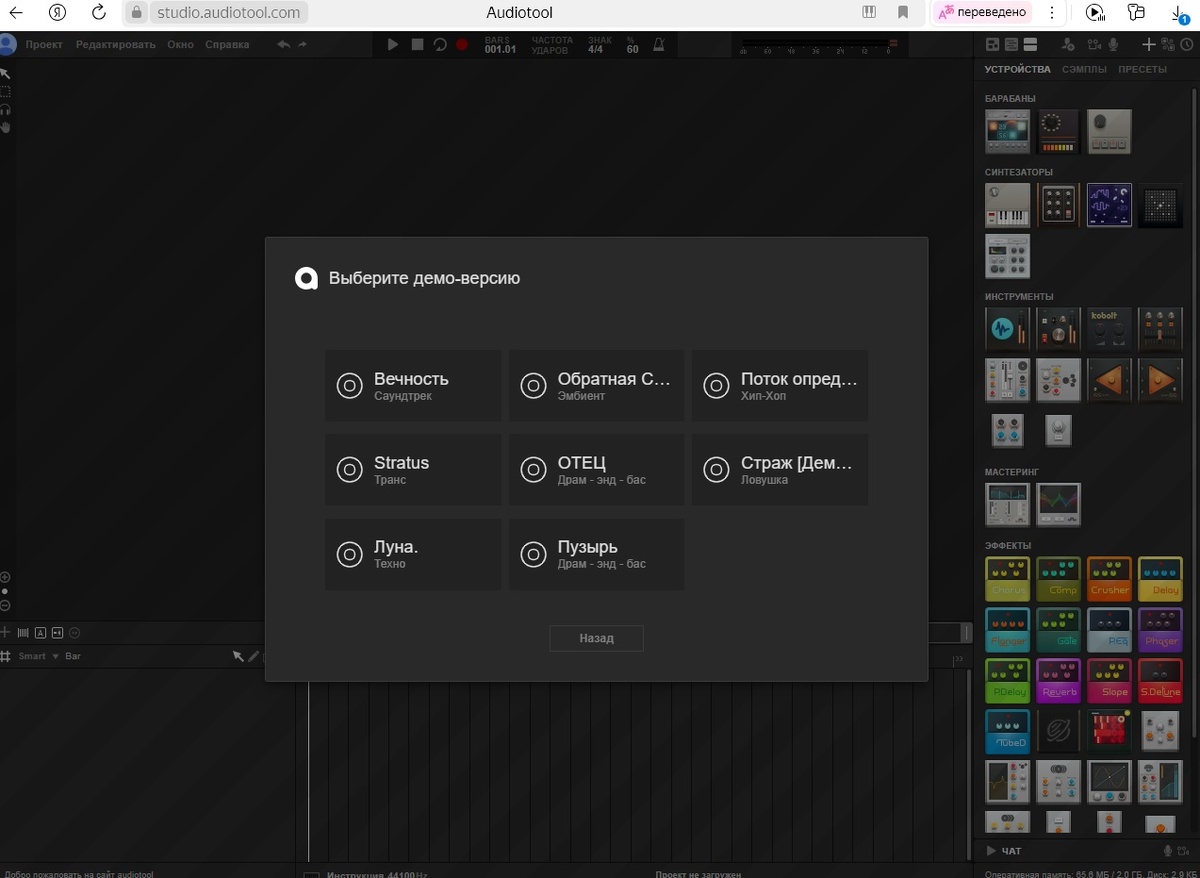Add the PEQ effect pedal
This screenshot has height=878, width=1200.
pos(1109,630)
